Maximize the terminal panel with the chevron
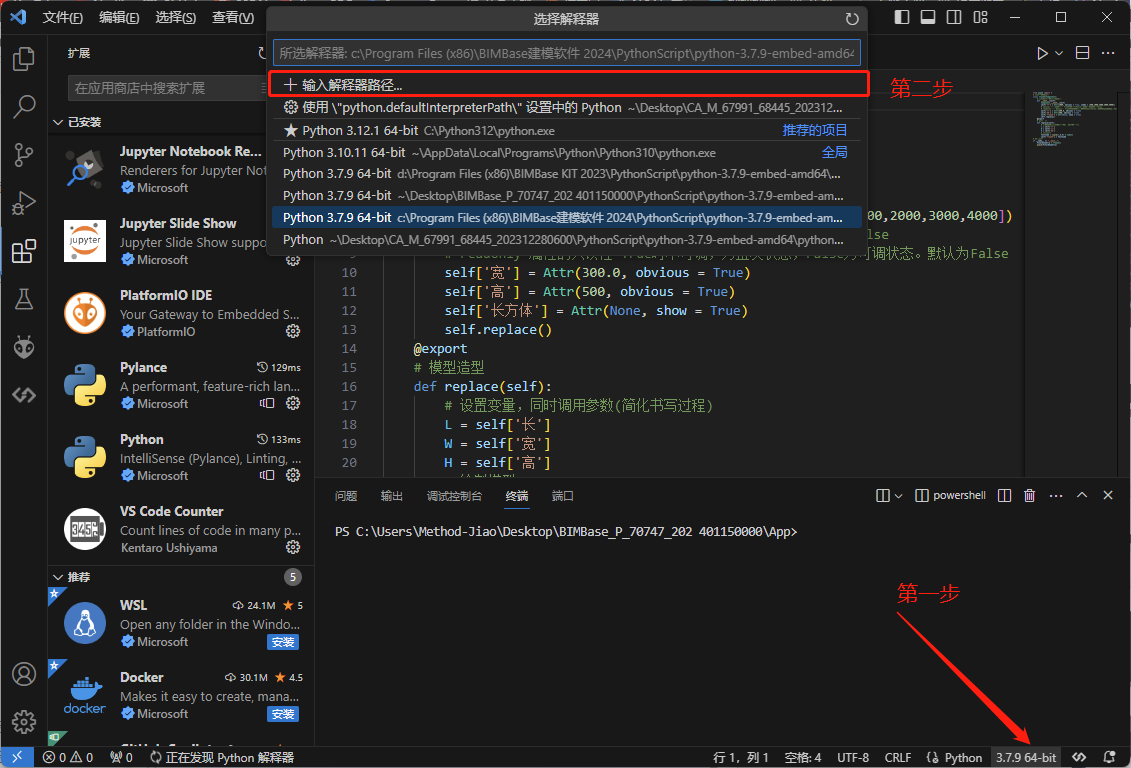 click(x=1082, y=495)
